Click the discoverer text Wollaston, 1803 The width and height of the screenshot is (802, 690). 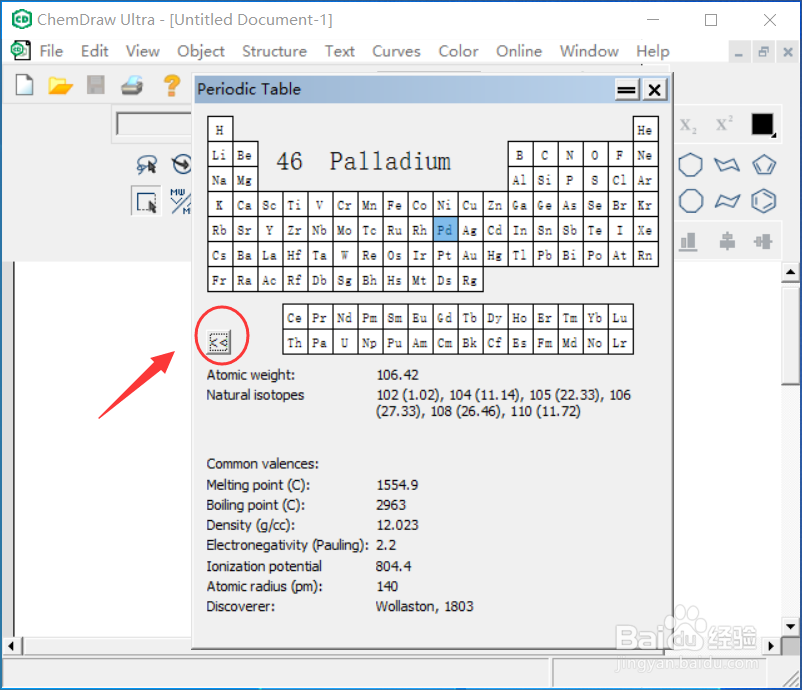tap(425, 607)
